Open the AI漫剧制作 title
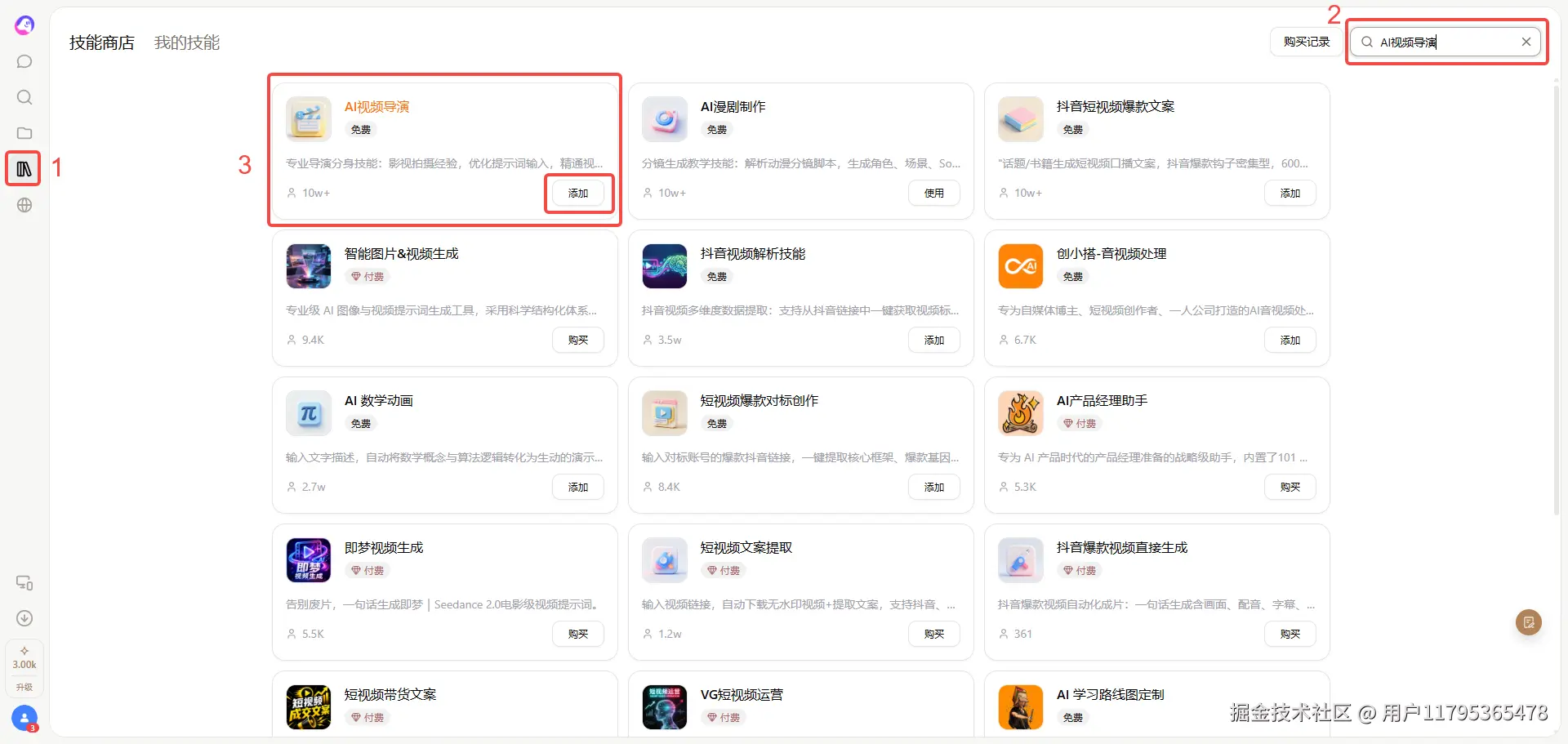This screenshot has width=1568, height=744. click(733, 107)
